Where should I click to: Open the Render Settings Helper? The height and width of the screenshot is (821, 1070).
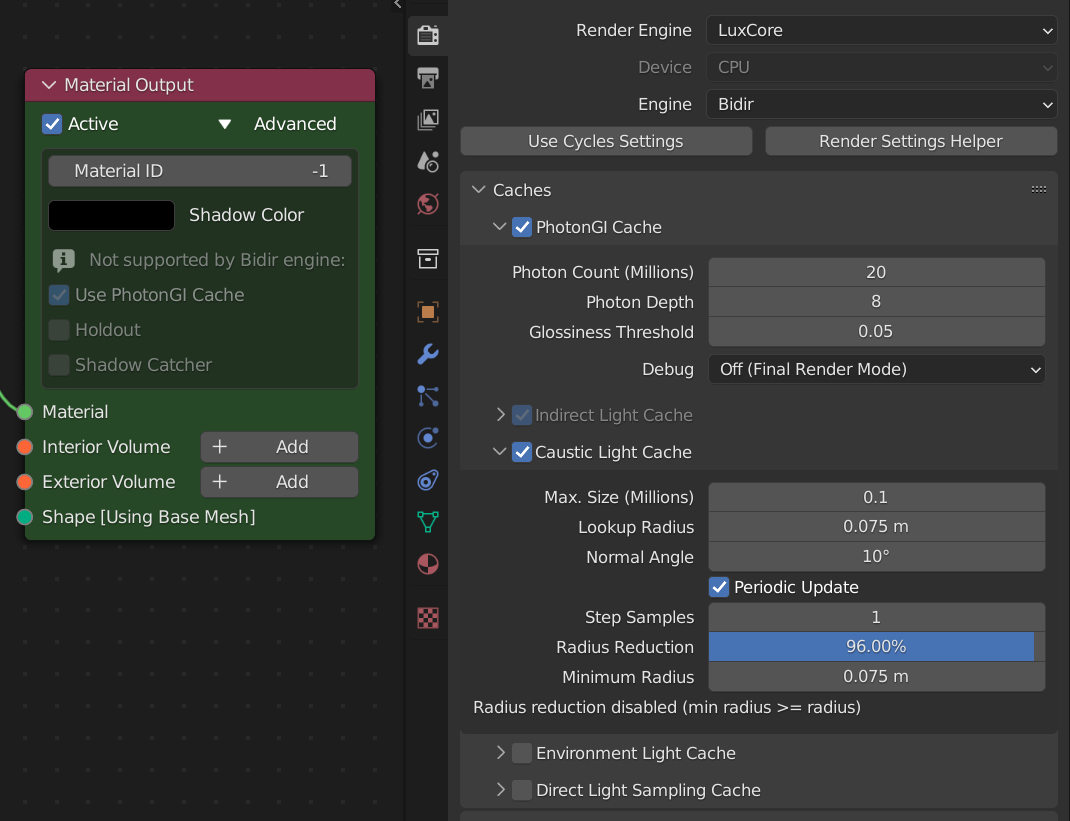(910, 141)
